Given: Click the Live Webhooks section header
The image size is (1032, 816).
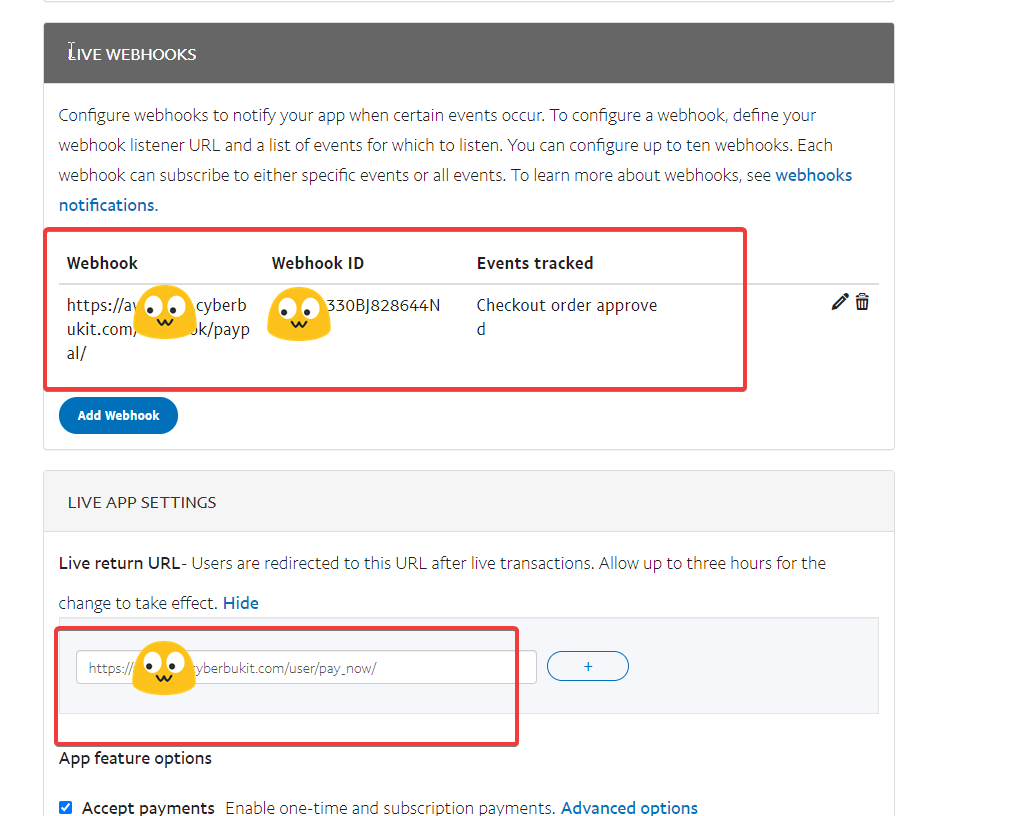Looking at the screenshot, I should click(x=469, y=53).
